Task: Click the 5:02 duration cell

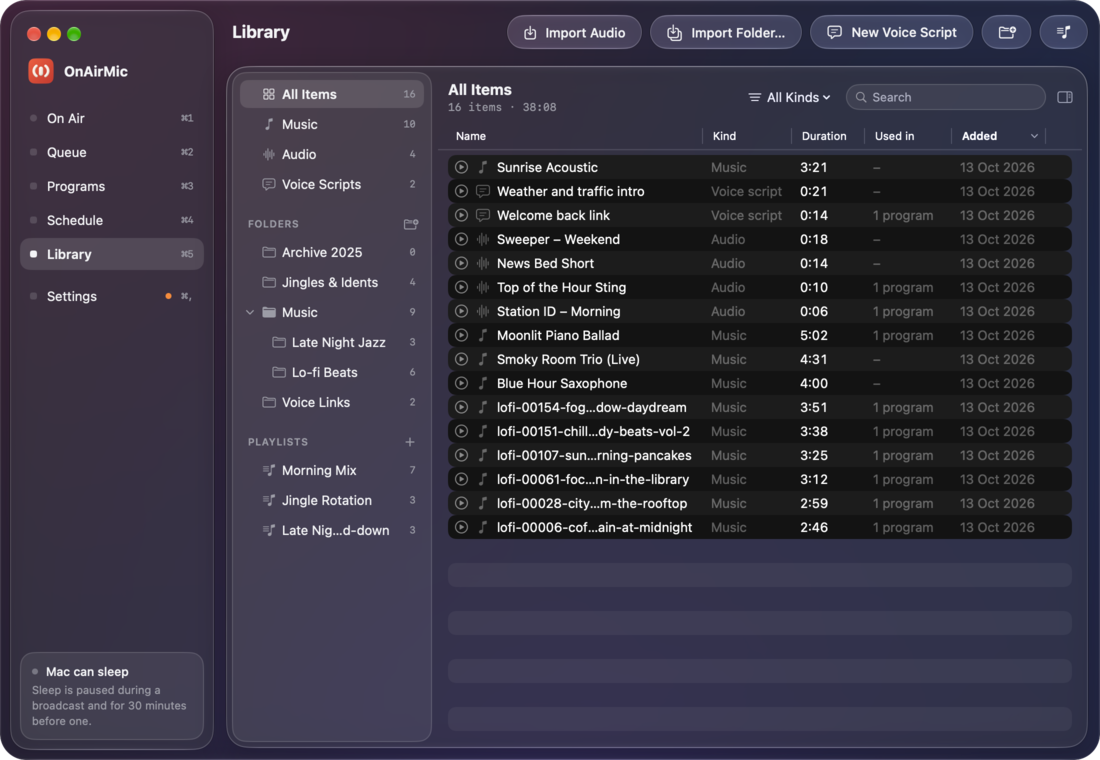Action: 814,335
